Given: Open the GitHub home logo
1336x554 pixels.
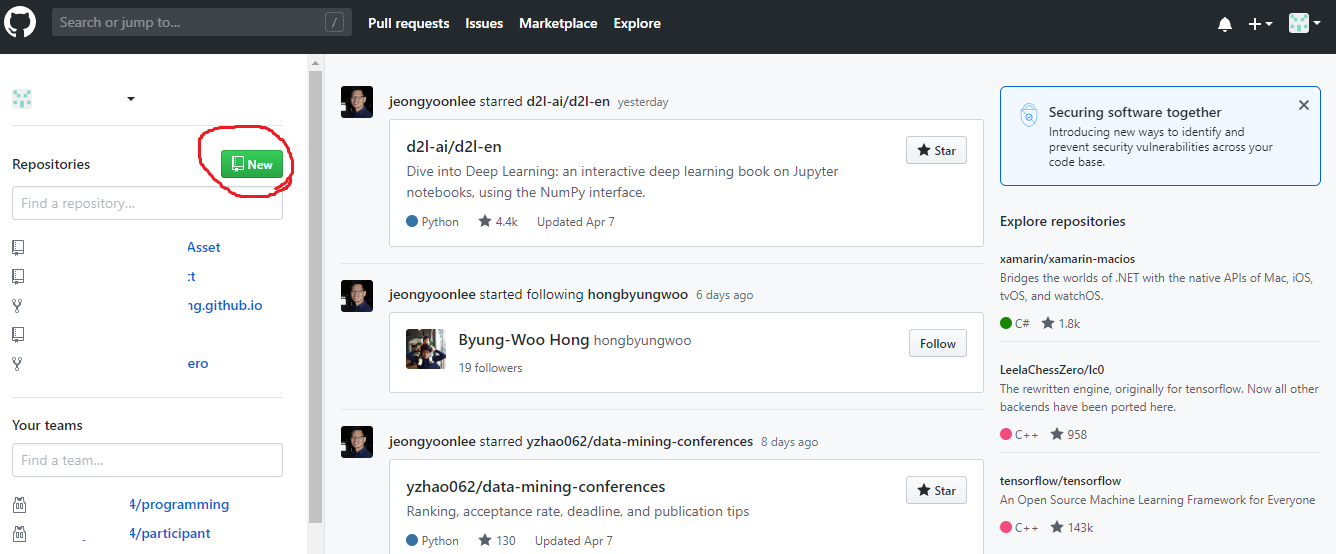Looking at the screenshot, I should 21,23.
